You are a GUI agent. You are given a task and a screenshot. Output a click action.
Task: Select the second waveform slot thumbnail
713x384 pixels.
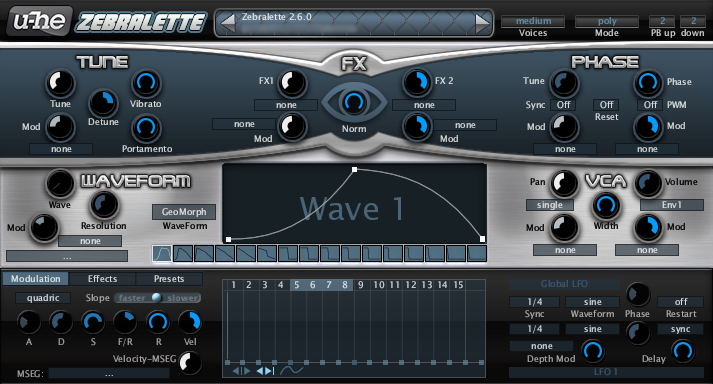183,253
